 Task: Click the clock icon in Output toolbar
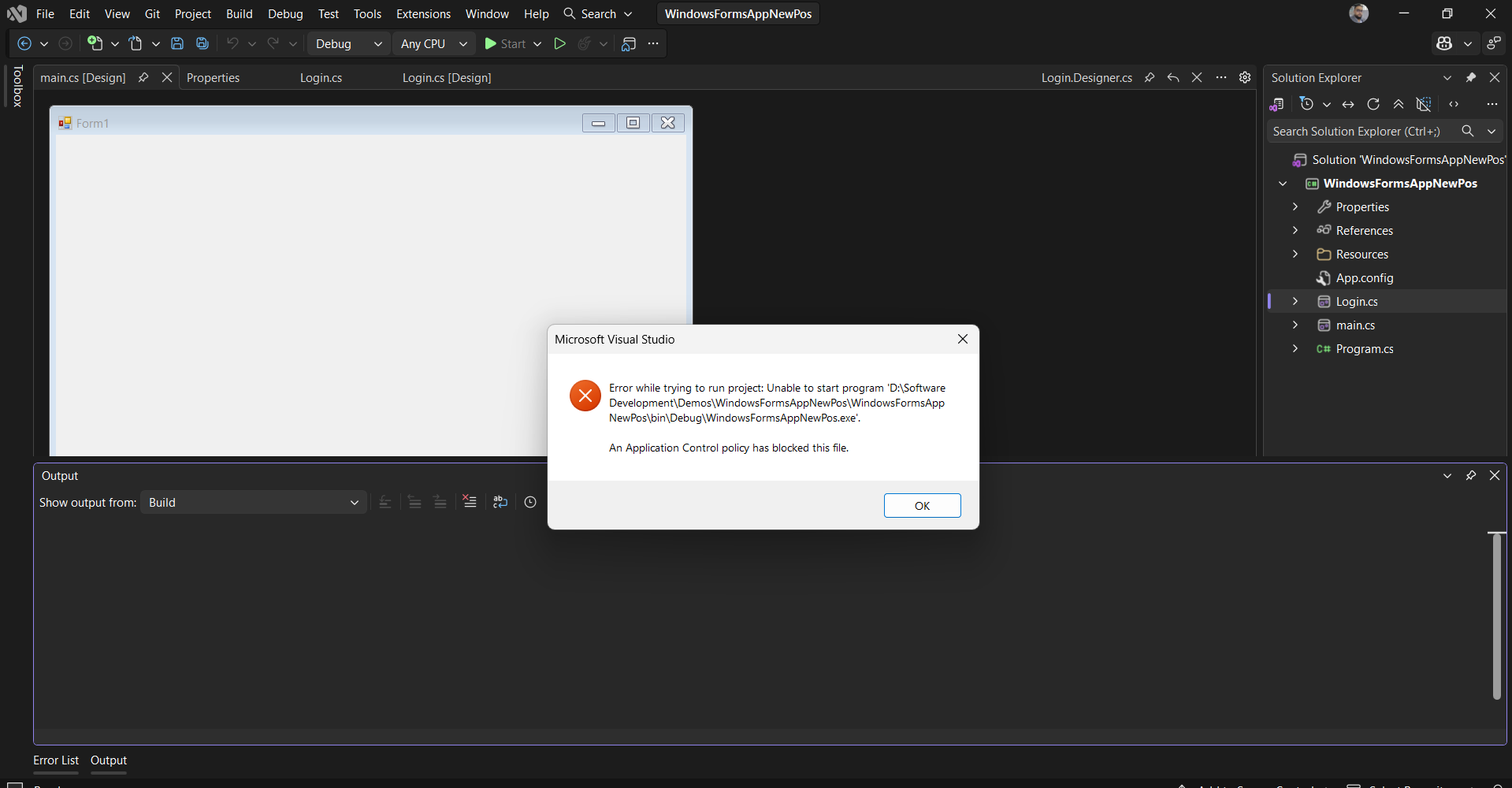(x=530, y=502)
